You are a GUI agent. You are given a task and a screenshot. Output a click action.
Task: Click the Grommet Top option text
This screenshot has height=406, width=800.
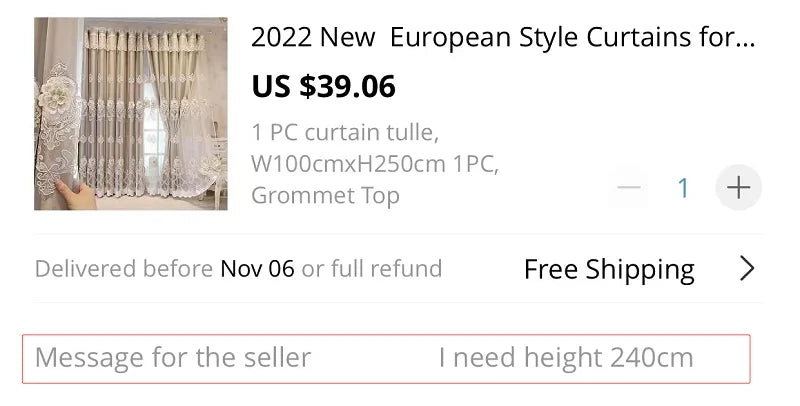pyautogui.click(x=325, y=195)
